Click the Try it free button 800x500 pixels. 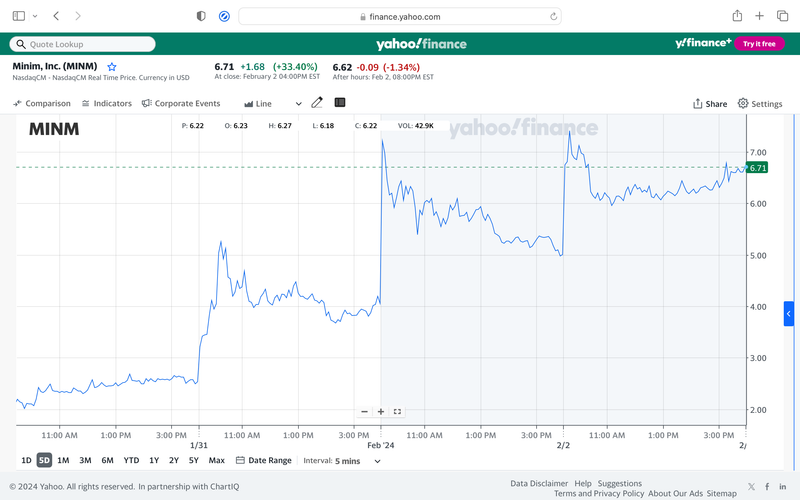pos(759,44)
